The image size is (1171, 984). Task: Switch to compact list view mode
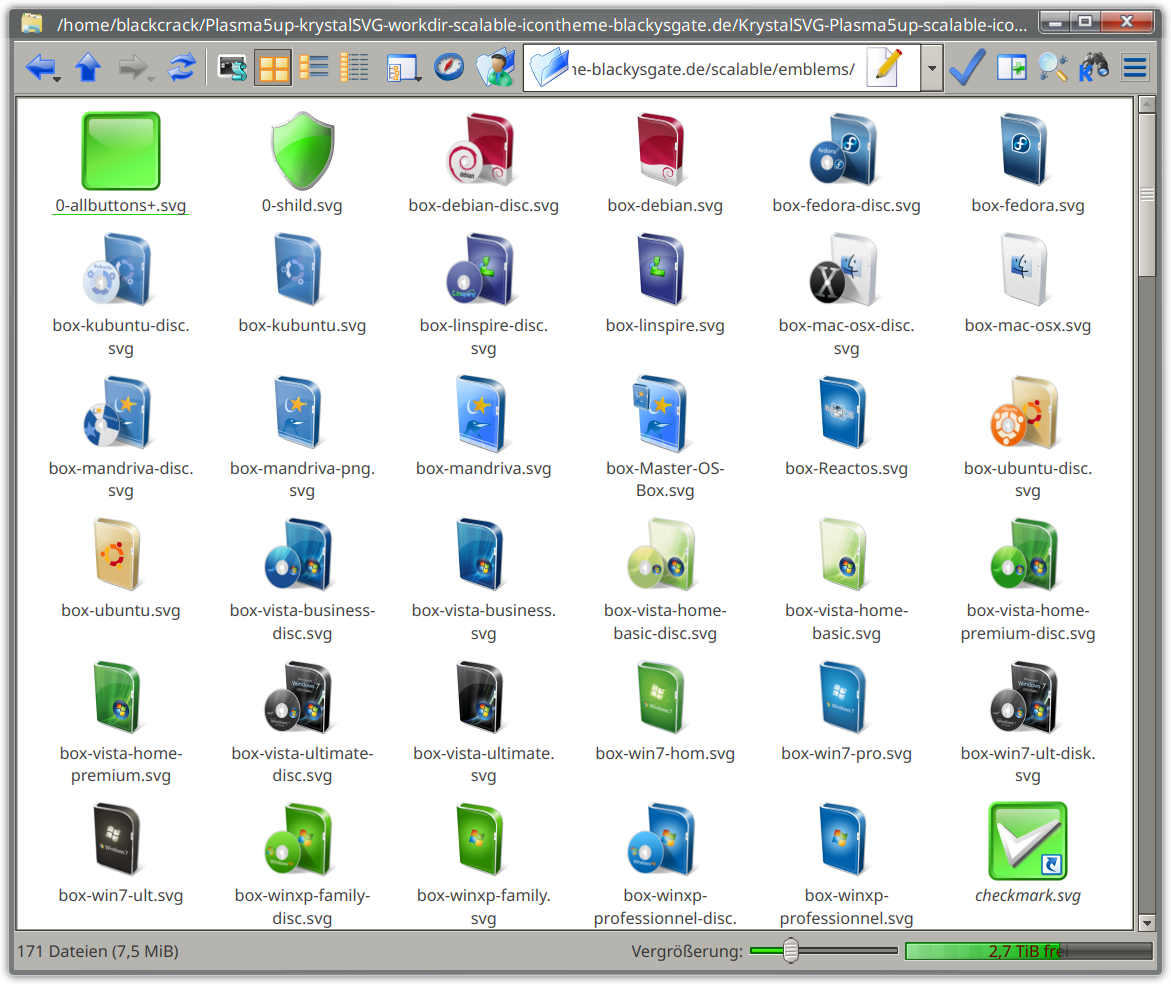pyautogui.click(x=314, y=68)
